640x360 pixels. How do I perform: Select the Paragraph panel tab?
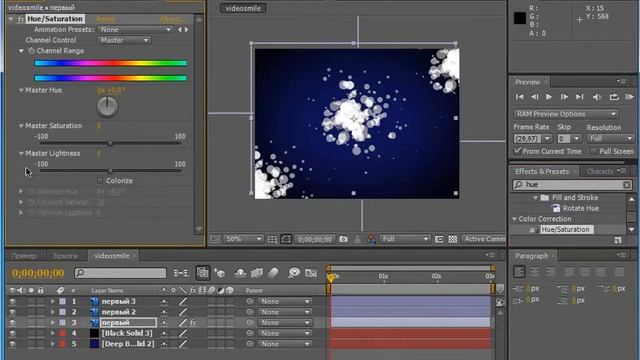pos(531,256)
